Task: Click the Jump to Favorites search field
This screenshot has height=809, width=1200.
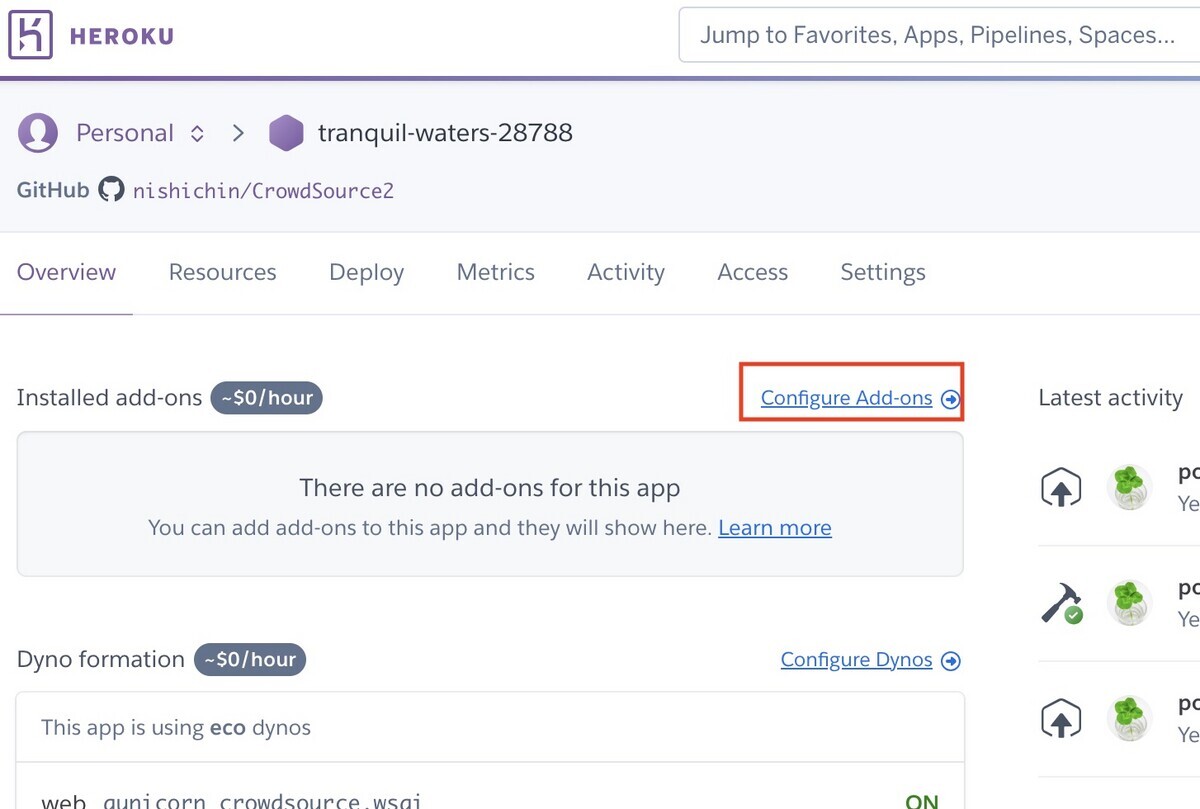Action: (938, 35)
